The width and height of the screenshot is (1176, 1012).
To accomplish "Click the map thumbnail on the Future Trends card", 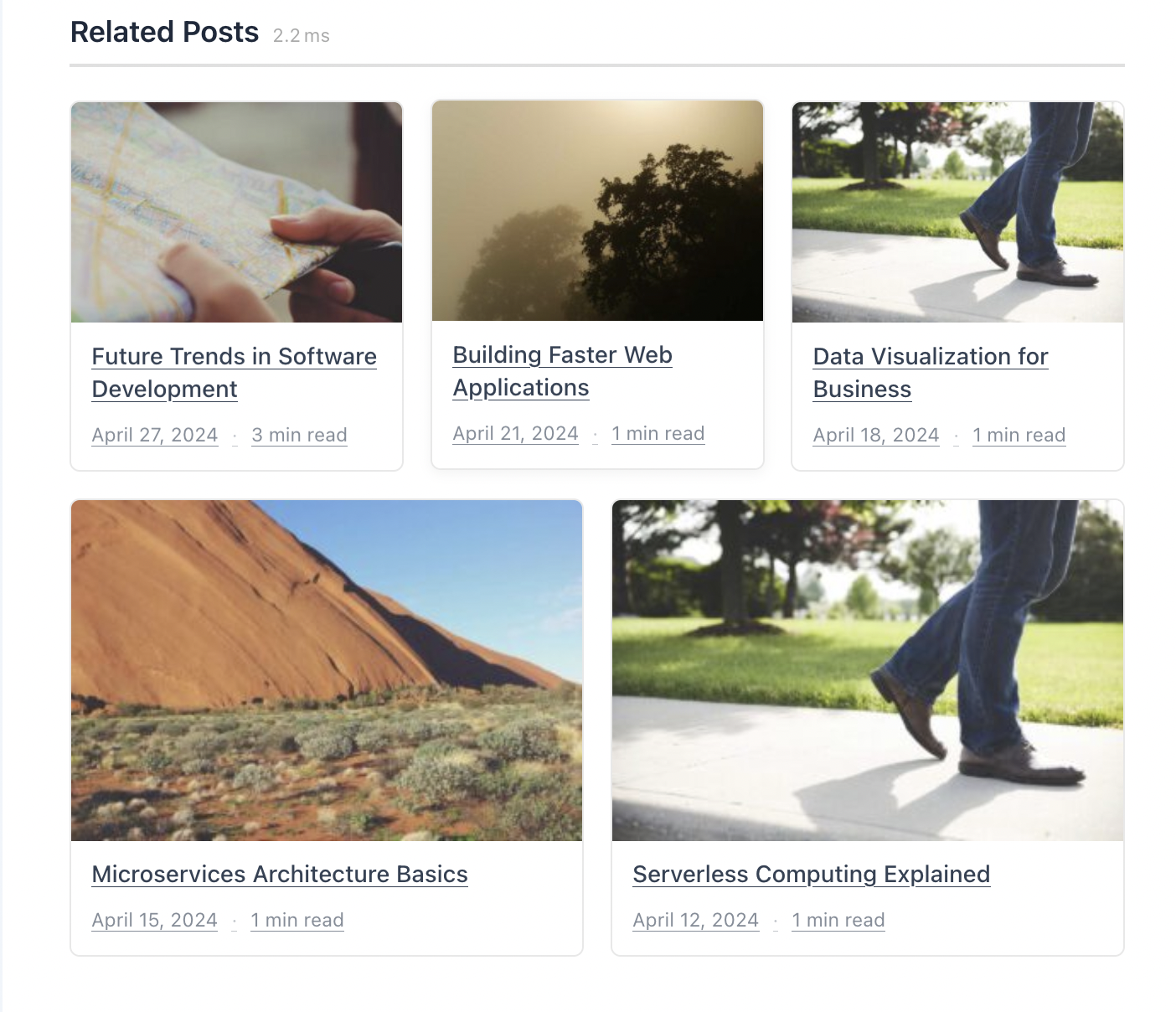I will point(237,211).
